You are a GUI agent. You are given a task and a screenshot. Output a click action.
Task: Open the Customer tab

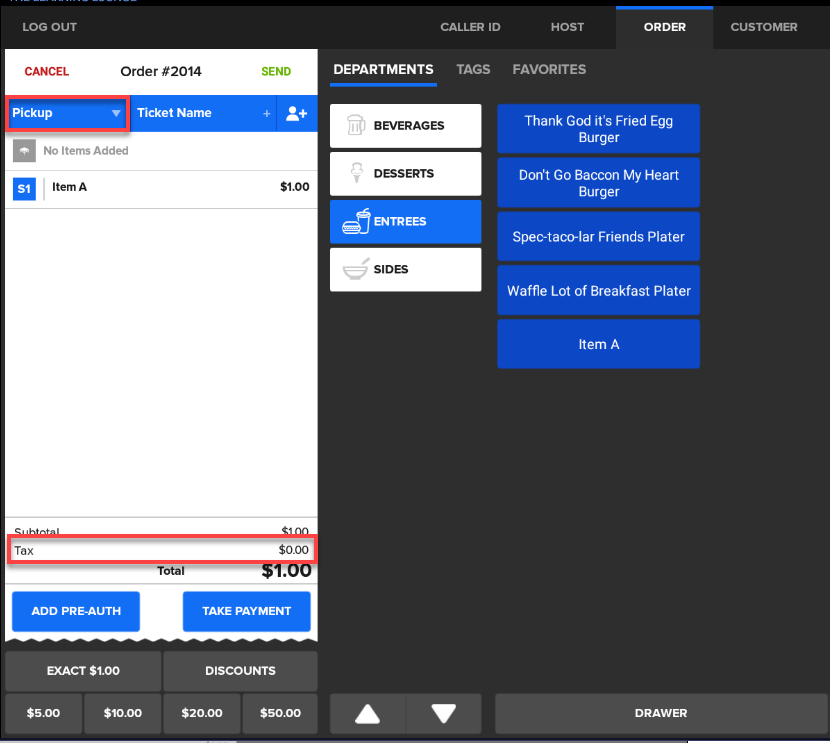[764, 27]
